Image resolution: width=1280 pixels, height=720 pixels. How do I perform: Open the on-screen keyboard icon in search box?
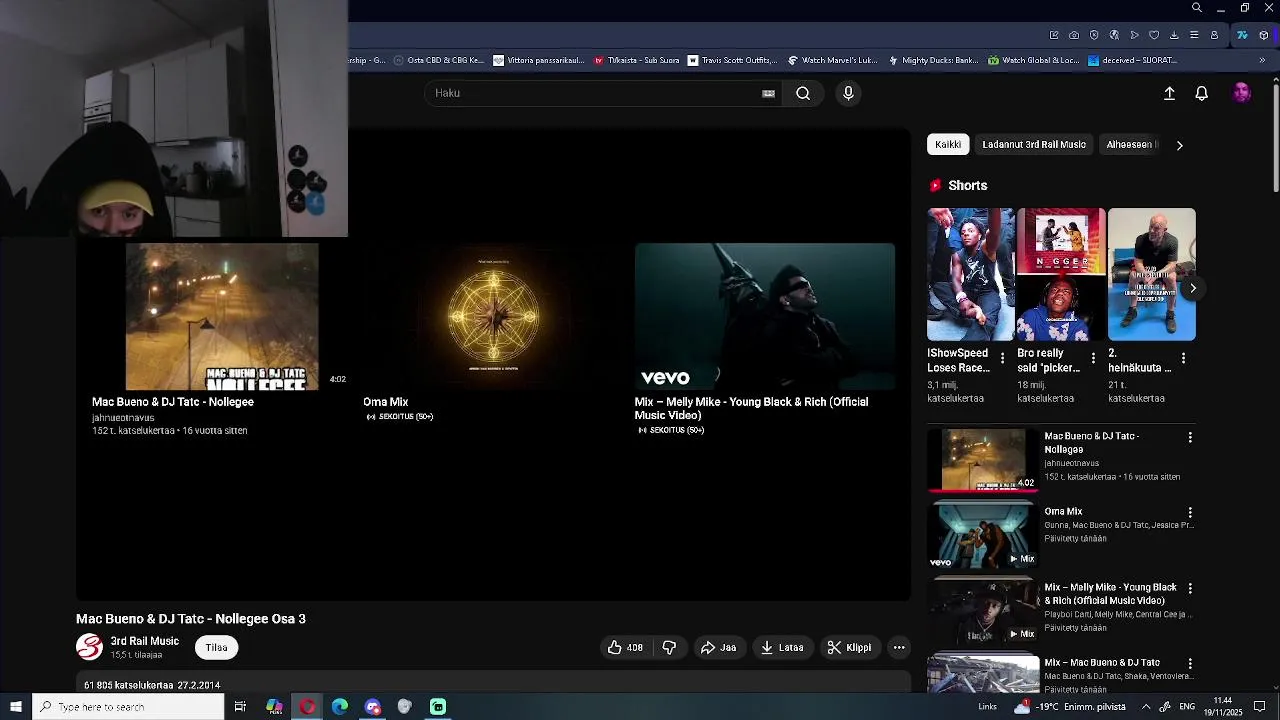768,93
